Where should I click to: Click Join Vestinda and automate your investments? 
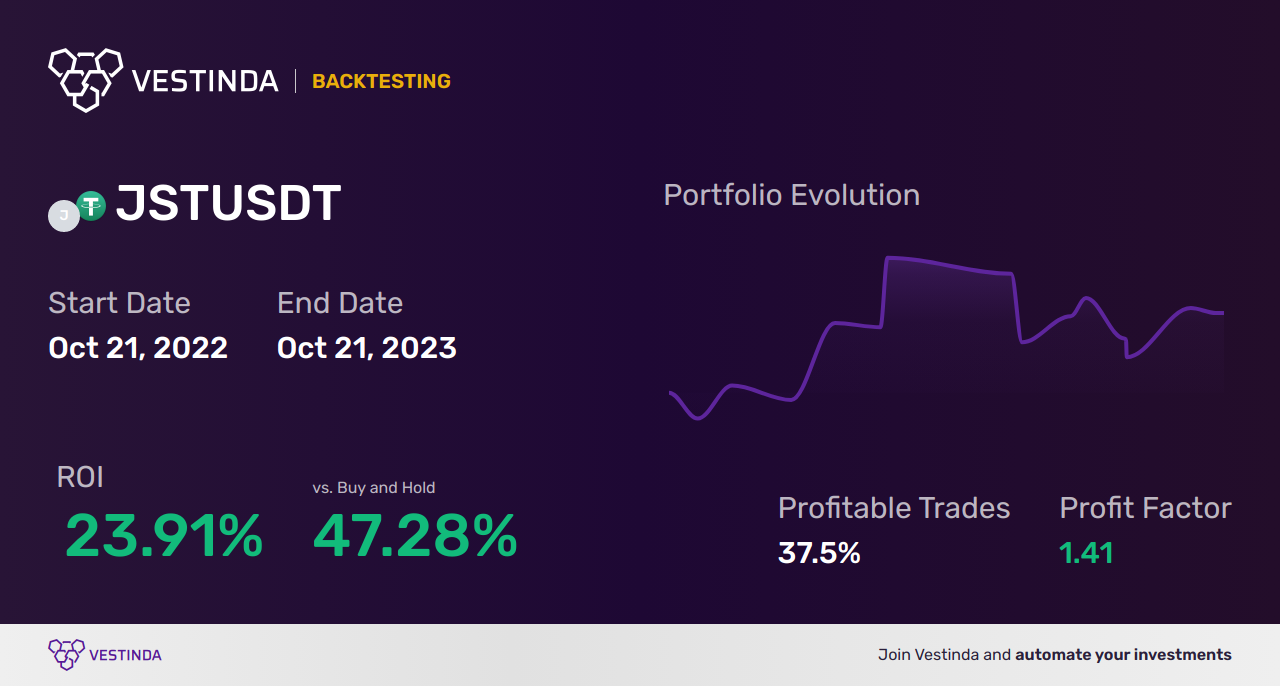[1055, 655]
